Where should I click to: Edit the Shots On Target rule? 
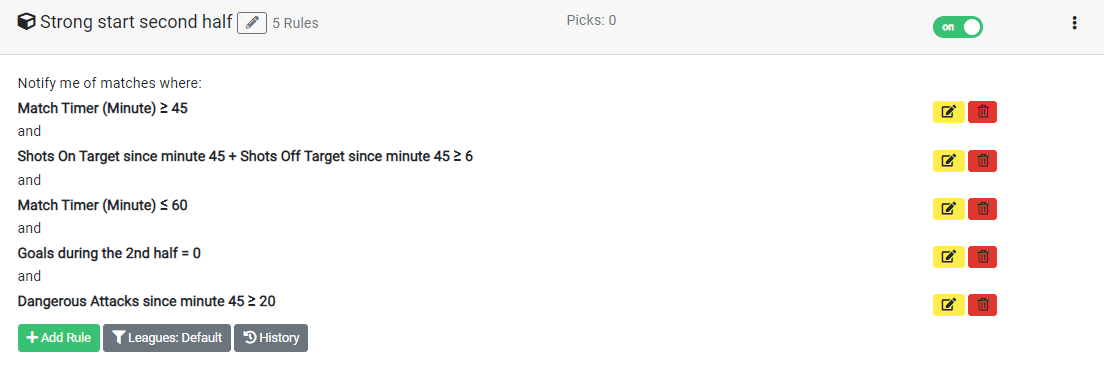click(948, 161)
